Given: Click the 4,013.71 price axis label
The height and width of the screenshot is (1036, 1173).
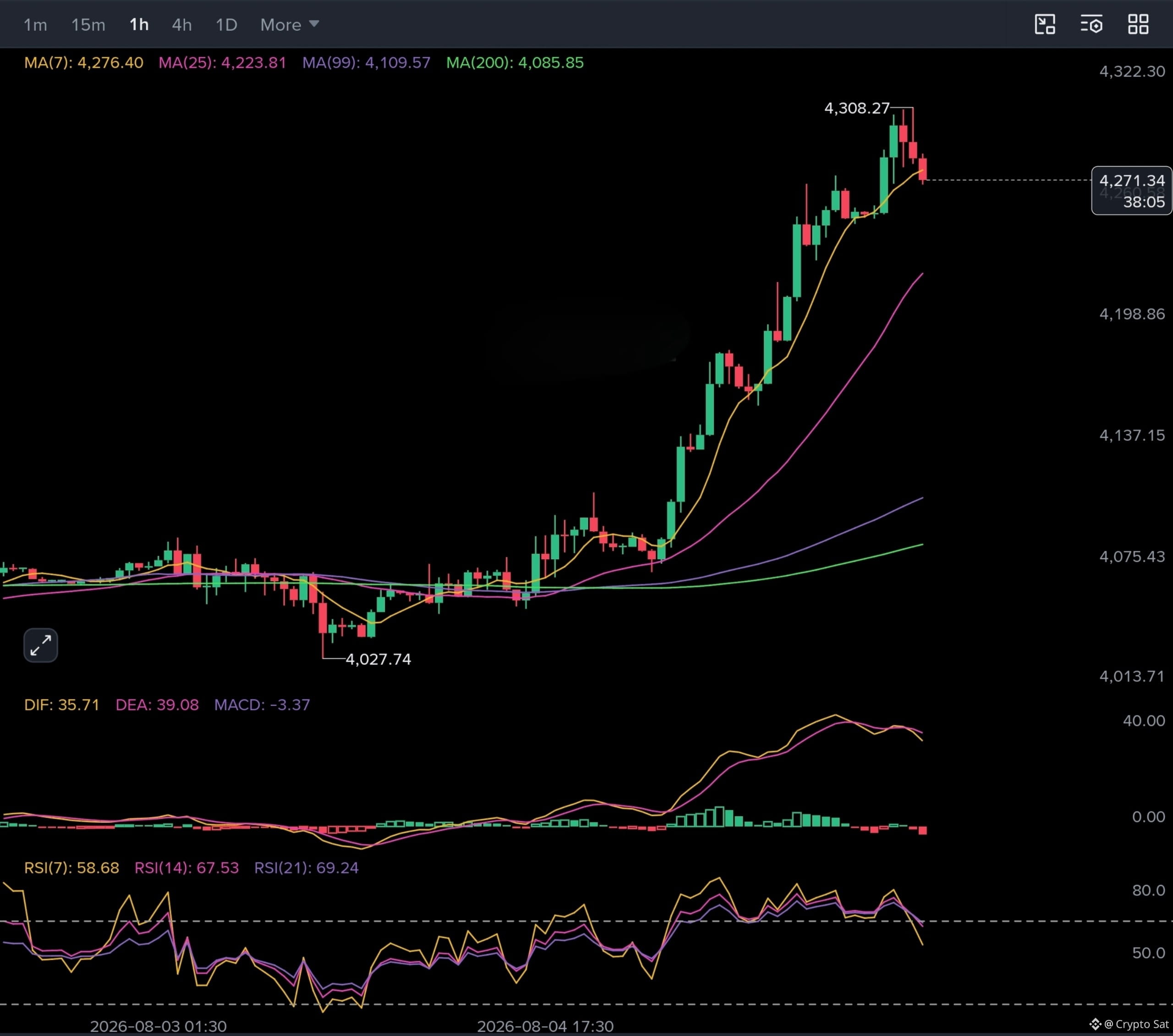Looking at the screenshot, I should [1132, 676].
